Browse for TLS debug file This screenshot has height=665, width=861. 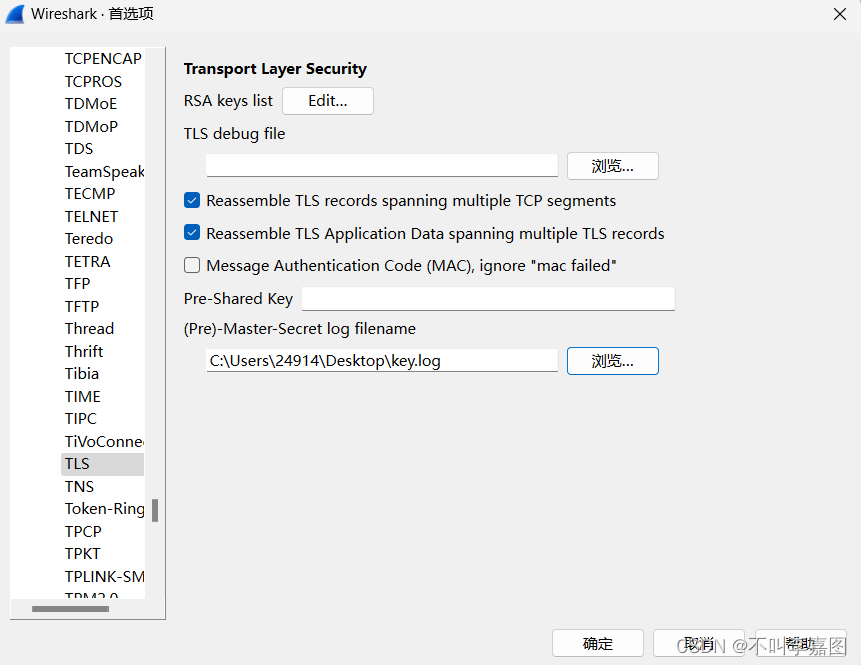(612, 166)
